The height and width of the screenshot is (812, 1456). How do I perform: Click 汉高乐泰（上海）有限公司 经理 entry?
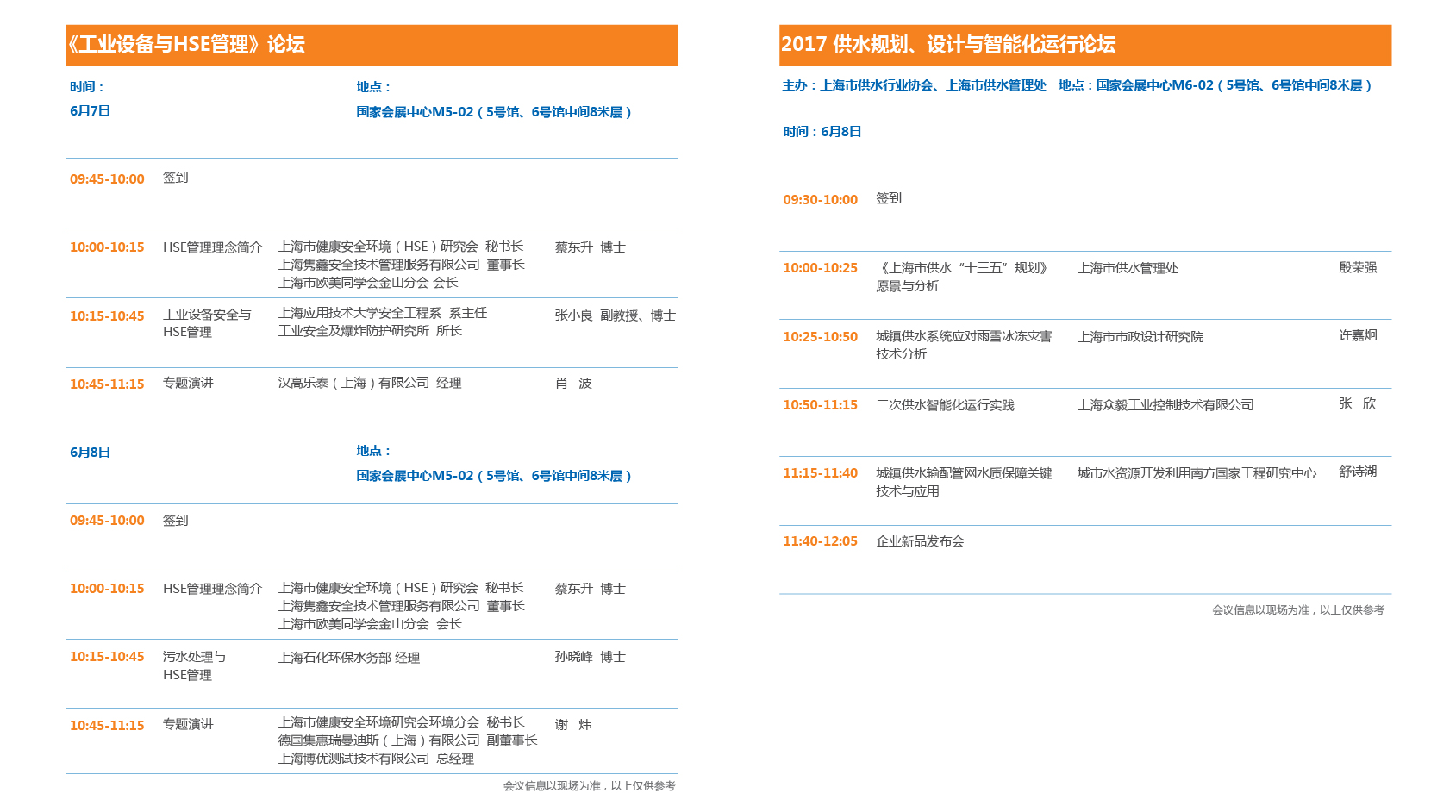369,383
